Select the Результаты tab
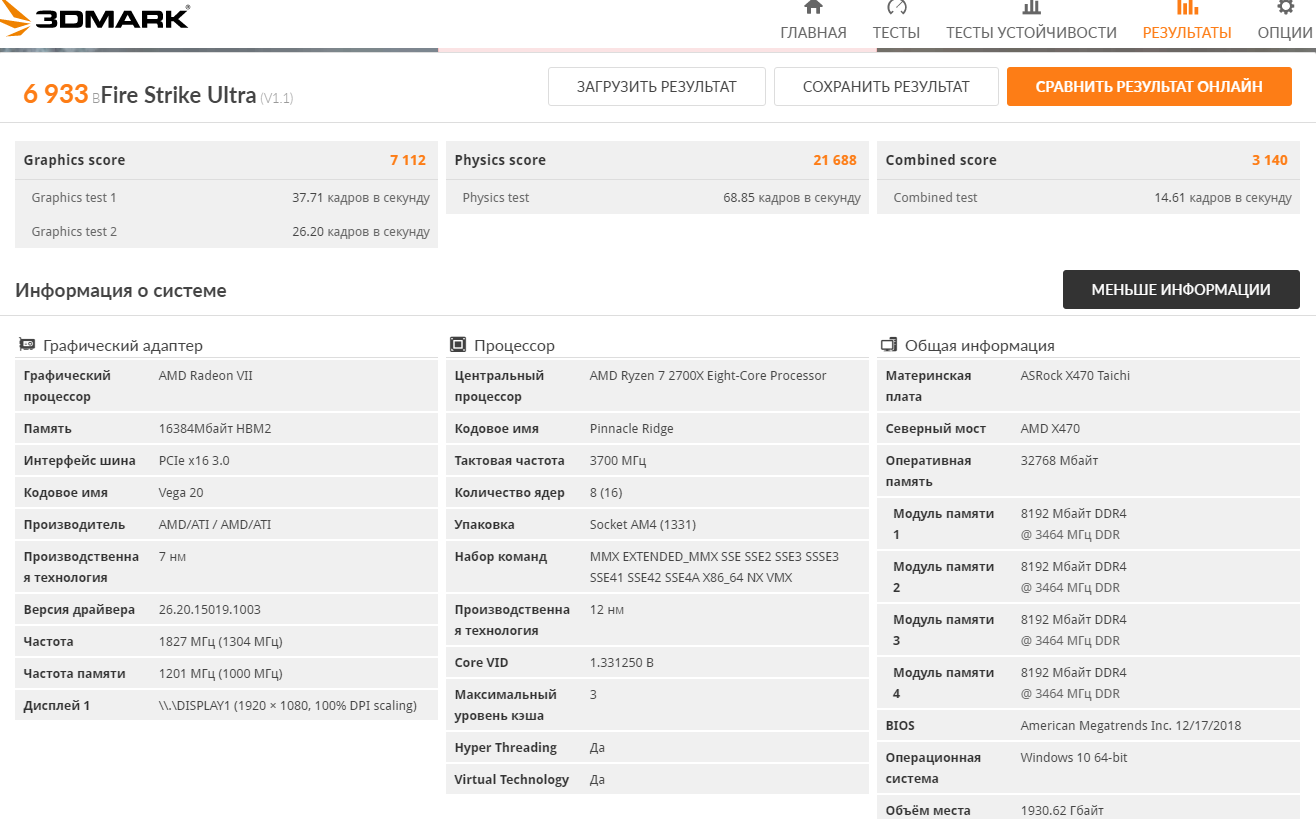Image resolution: width=1316 pixels, height=819 pixels. coord(1187,21)
